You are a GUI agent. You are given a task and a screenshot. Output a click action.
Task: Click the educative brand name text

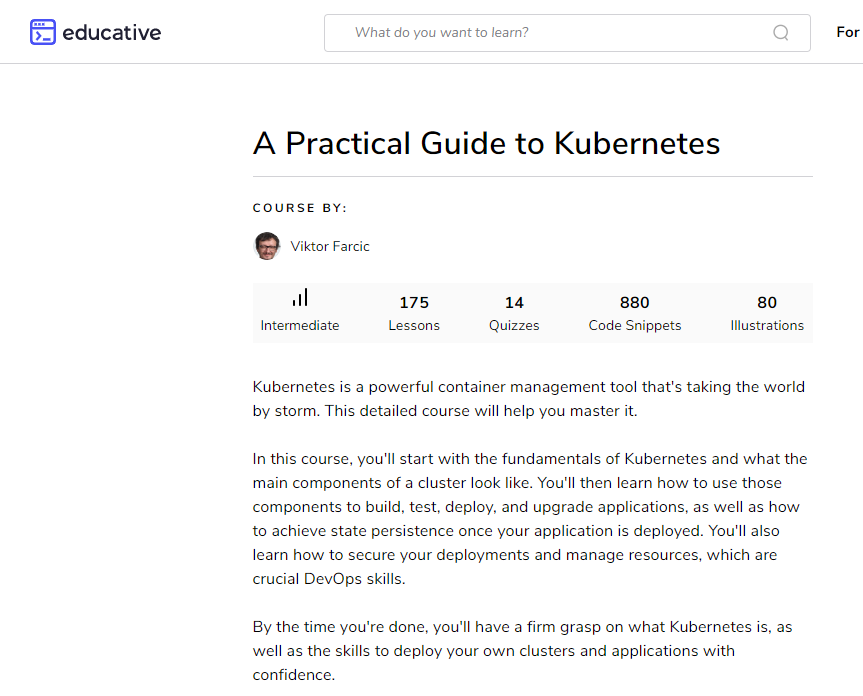111,32
